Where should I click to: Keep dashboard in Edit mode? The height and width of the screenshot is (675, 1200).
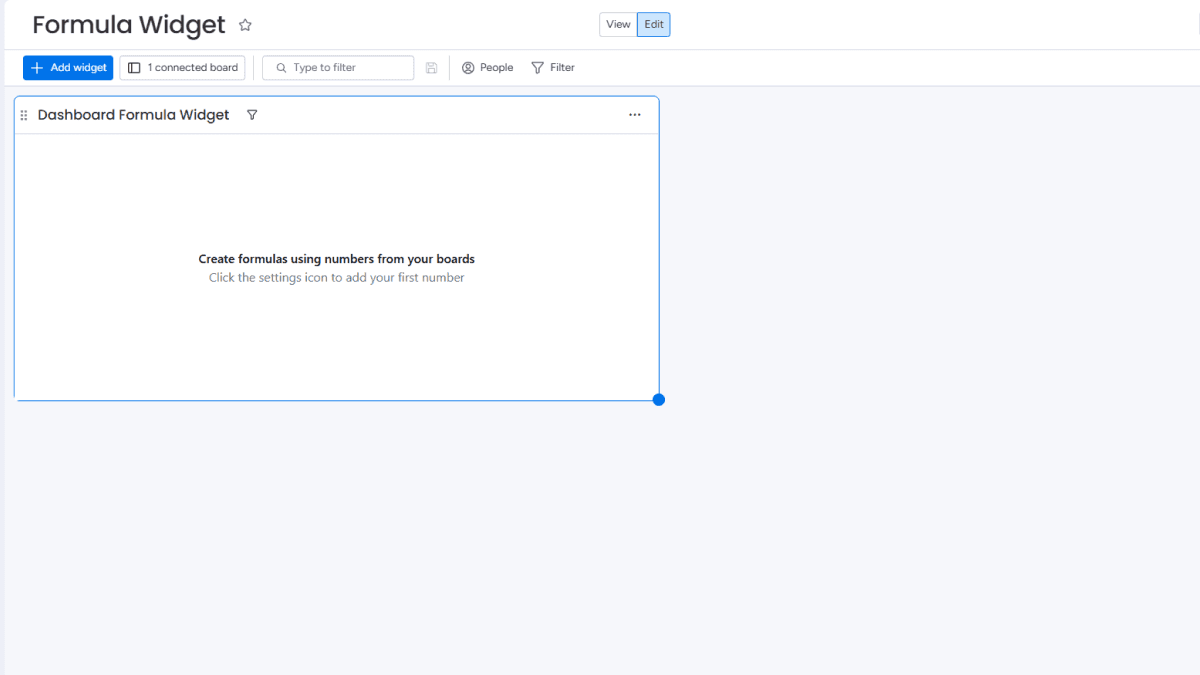(x=653, y=24)
